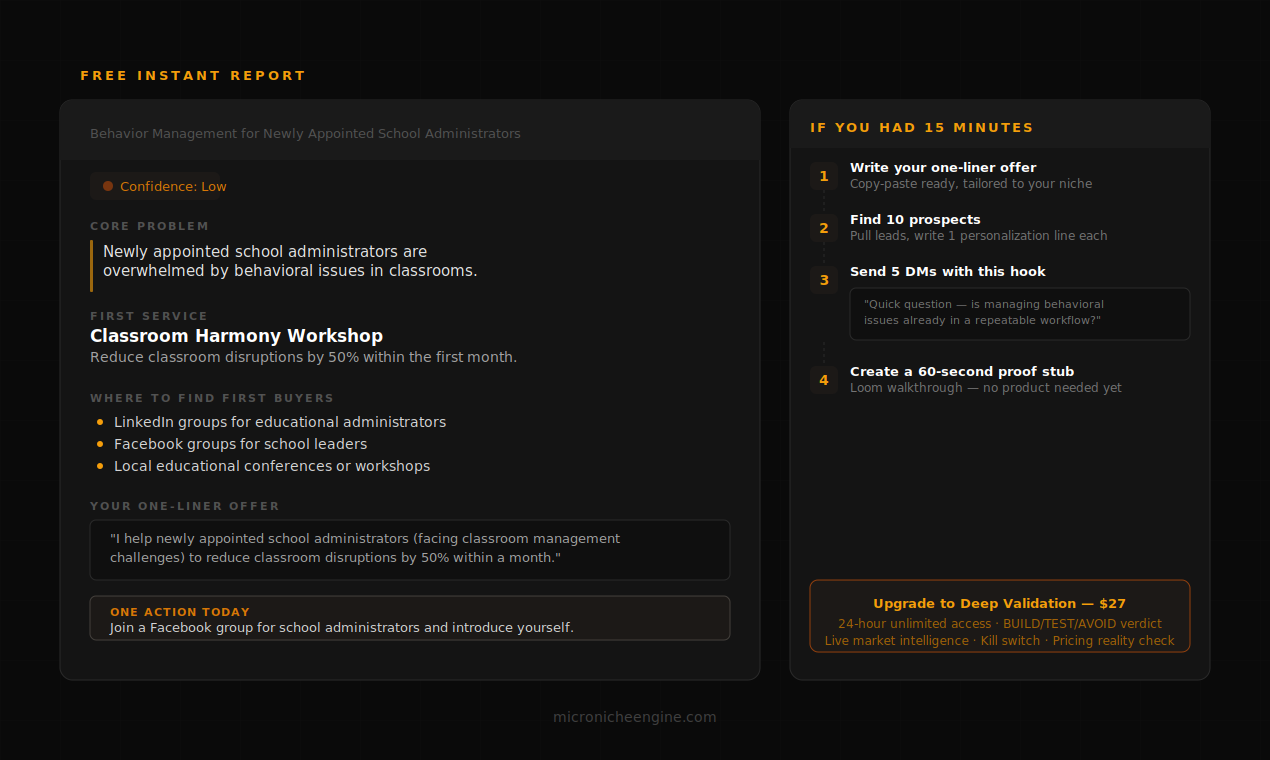Click the step 3 number badge
This screenshot has width=1270, height=760.
coord(824,280)
